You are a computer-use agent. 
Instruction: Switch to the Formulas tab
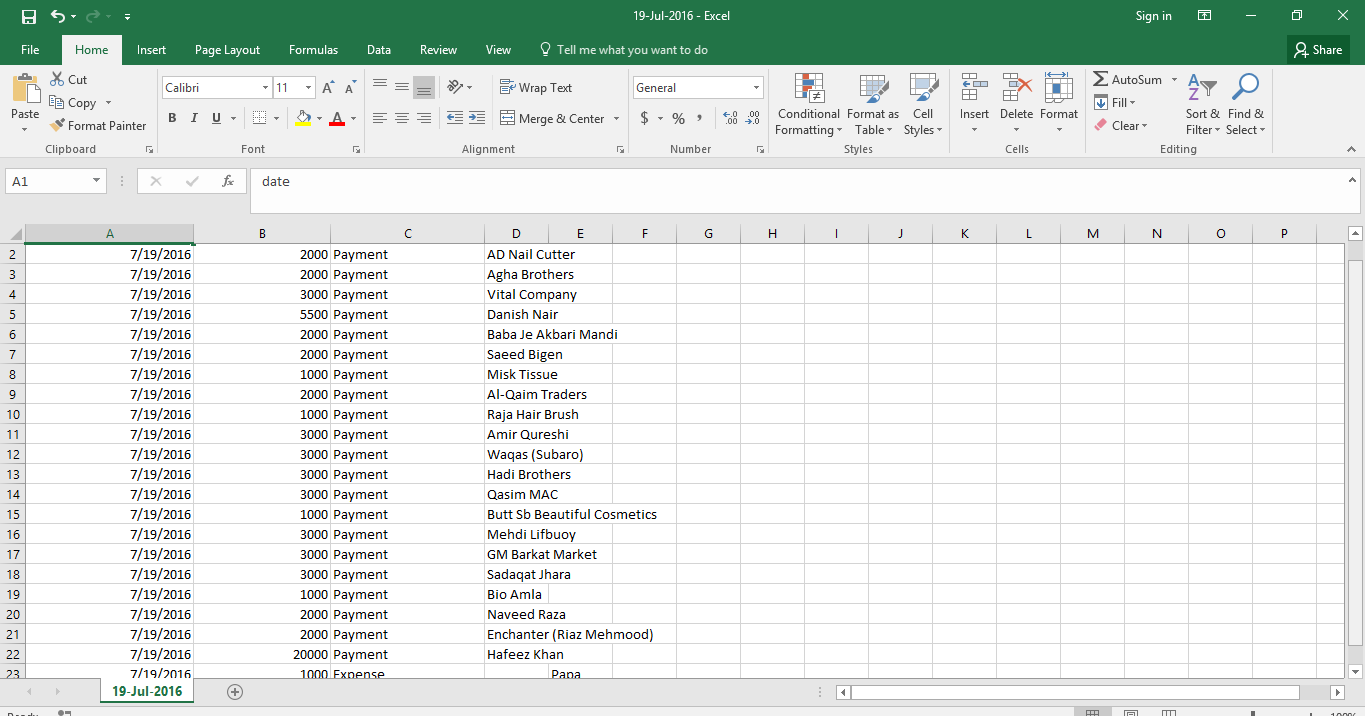[313, 50]
